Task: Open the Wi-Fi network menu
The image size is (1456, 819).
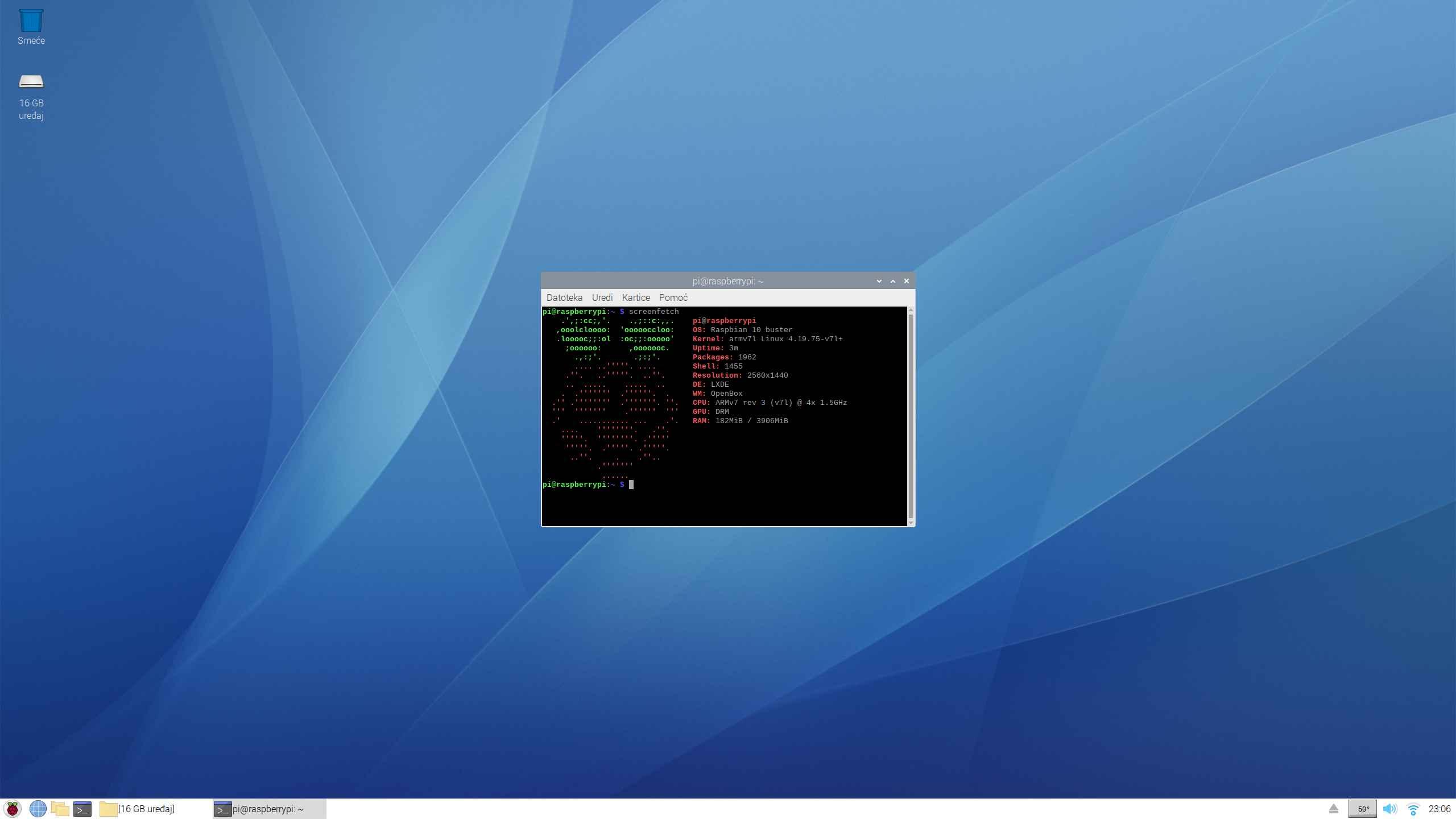Action: tap(1413, 809)
